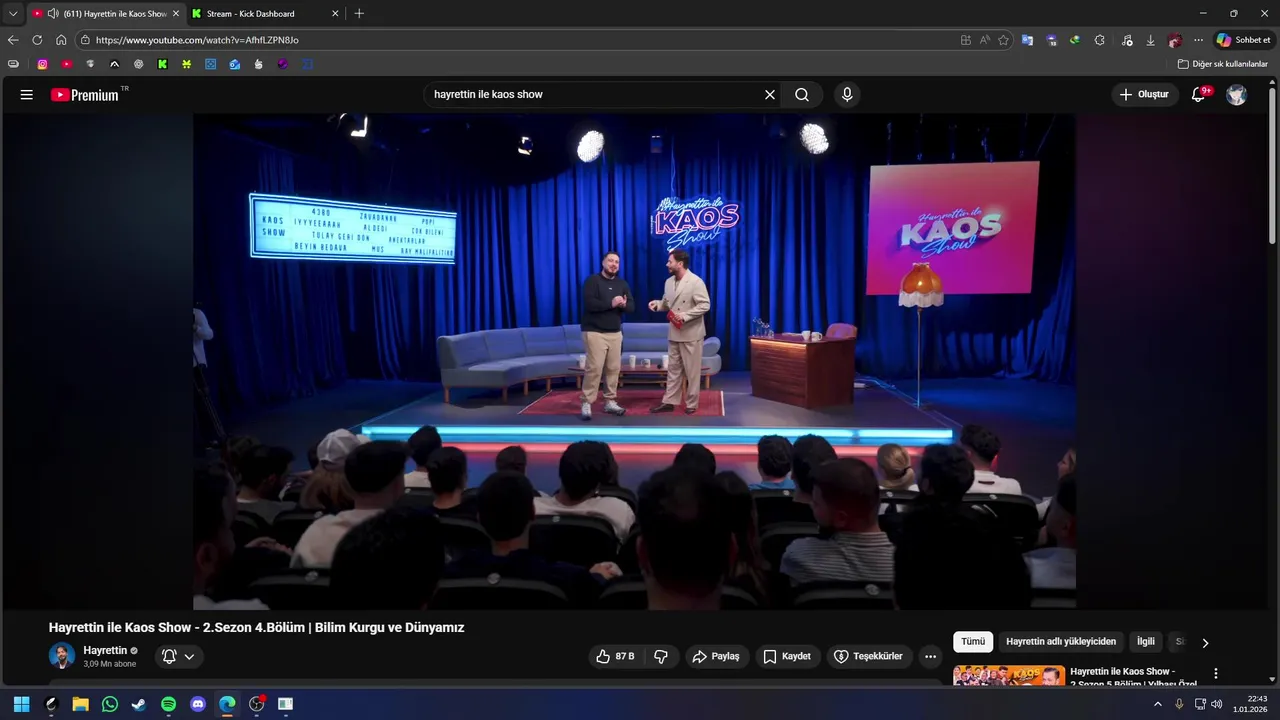
Task: Open Discord from the taskbar
Action: click(198, 704)
